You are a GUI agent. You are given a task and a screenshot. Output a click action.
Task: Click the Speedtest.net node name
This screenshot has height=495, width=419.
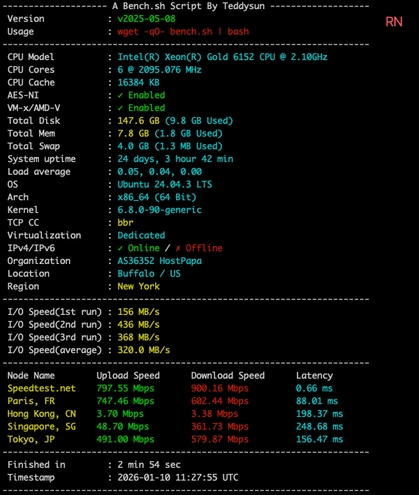click(x=41, y=388)
